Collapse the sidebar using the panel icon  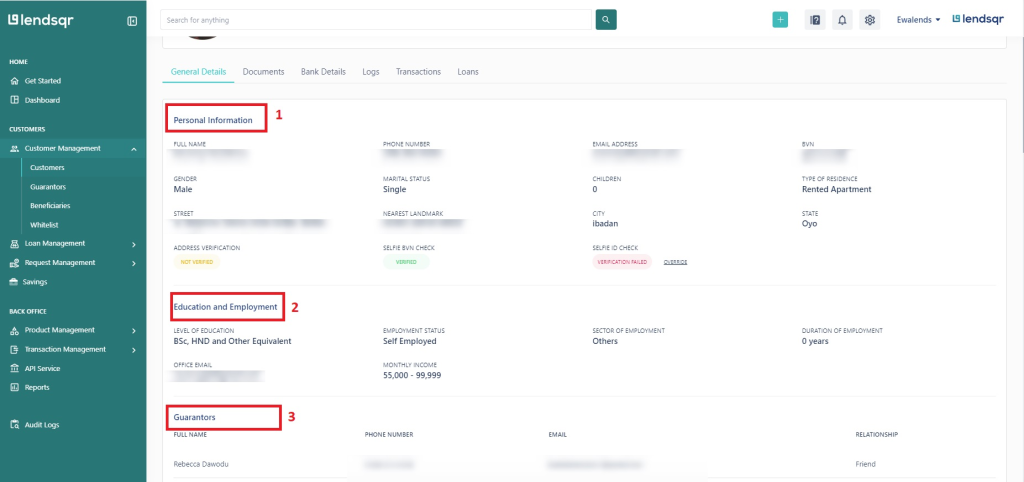coord(132,21)
